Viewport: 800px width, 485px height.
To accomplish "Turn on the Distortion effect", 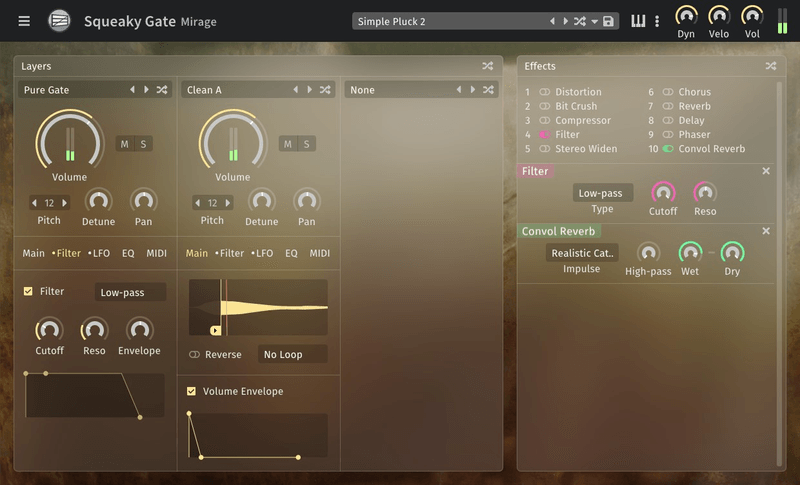I will [544, 92].
